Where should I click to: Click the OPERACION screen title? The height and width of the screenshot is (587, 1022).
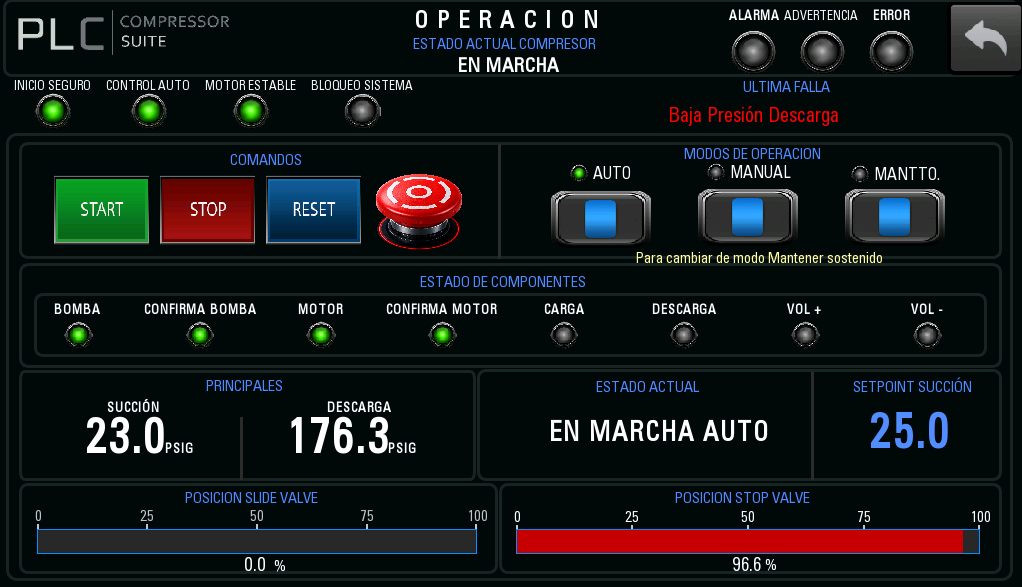(508, 20)
